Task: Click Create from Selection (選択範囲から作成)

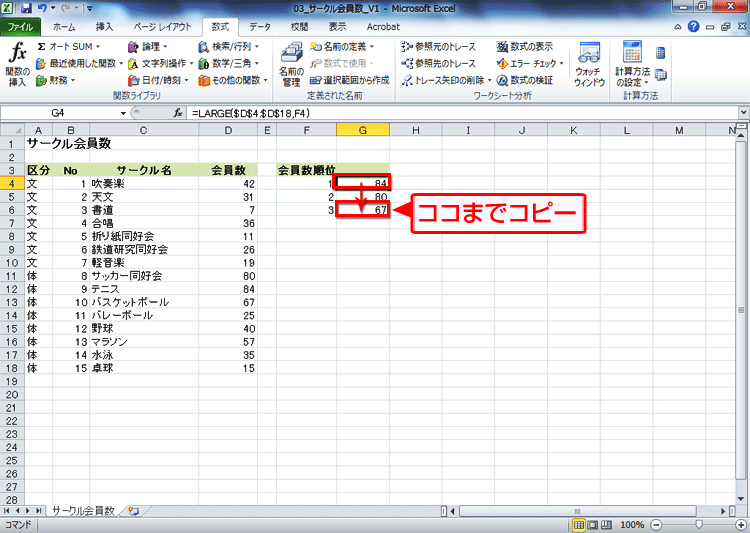Action: [x=350, y=80]
